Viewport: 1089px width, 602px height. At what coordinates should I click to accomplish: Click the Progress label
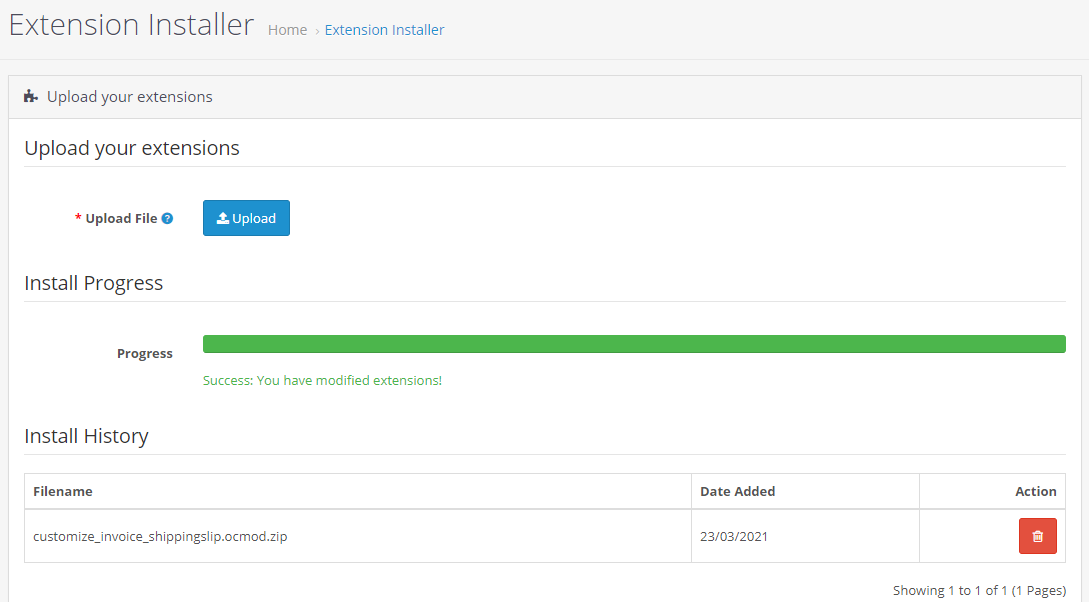[144, 353]
